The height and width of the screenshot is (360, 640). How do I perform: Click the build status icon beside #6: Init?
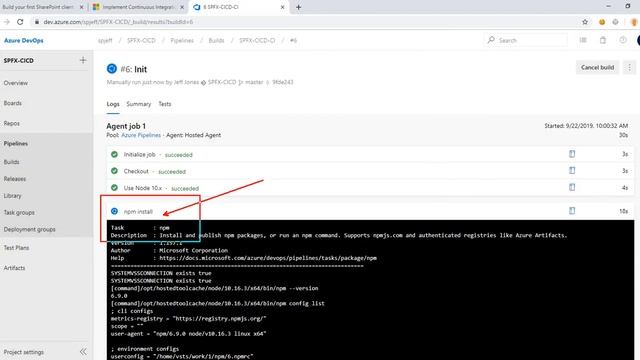tap(112, 69)
